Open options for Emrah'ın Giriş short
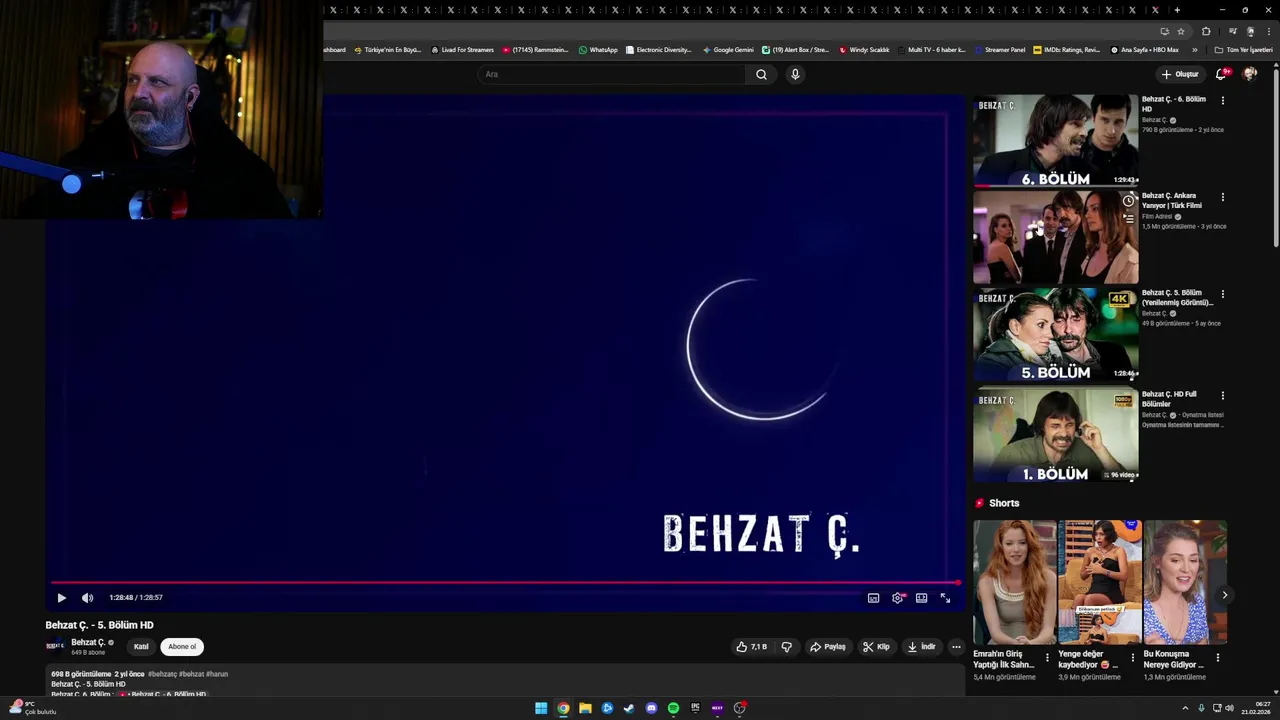1280x720 pixels. coord(1047,658)
